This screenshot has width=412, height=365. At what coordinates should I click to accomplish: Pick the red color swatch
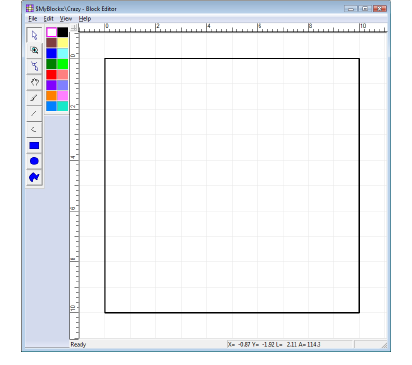click(x=51, y=74)
